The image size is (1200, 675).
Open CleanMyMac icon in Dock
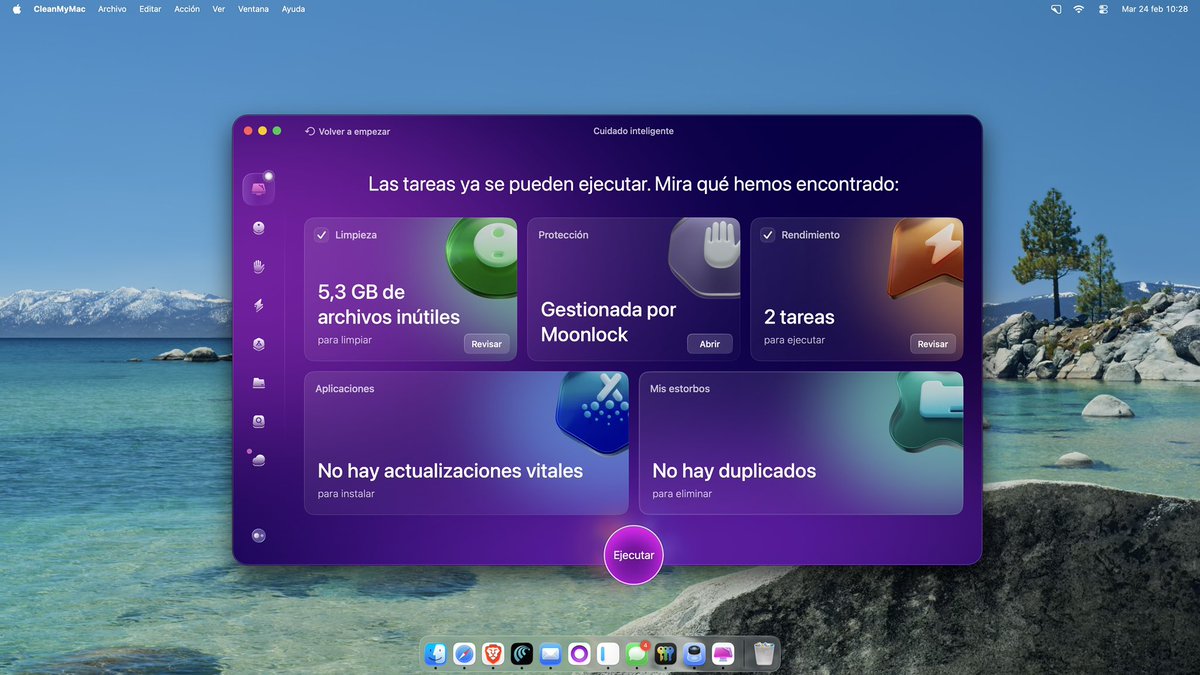[x=722, y=654]
